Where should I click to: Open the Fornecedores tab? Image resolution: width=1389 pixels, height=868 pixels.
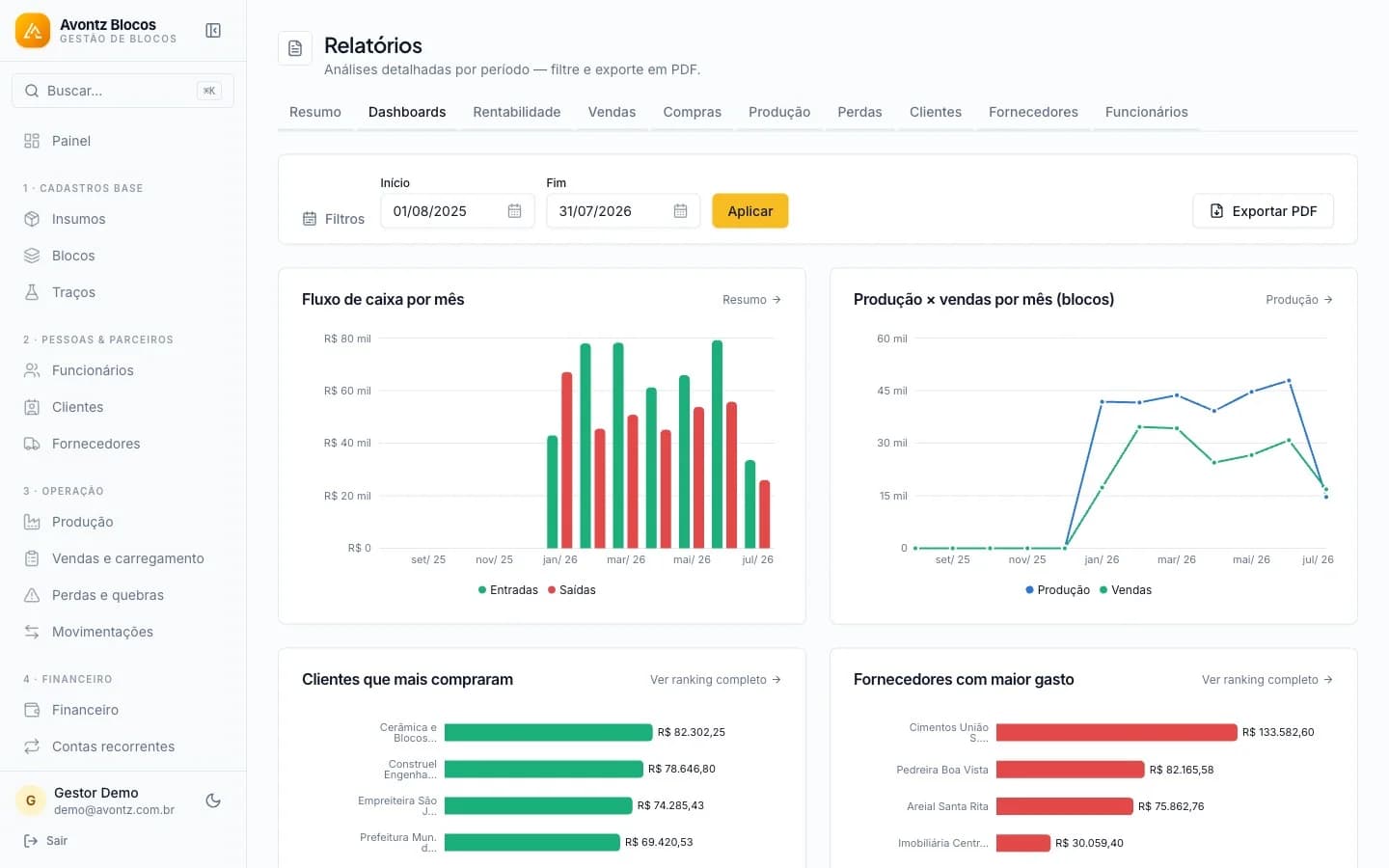tap(1033, 112)
